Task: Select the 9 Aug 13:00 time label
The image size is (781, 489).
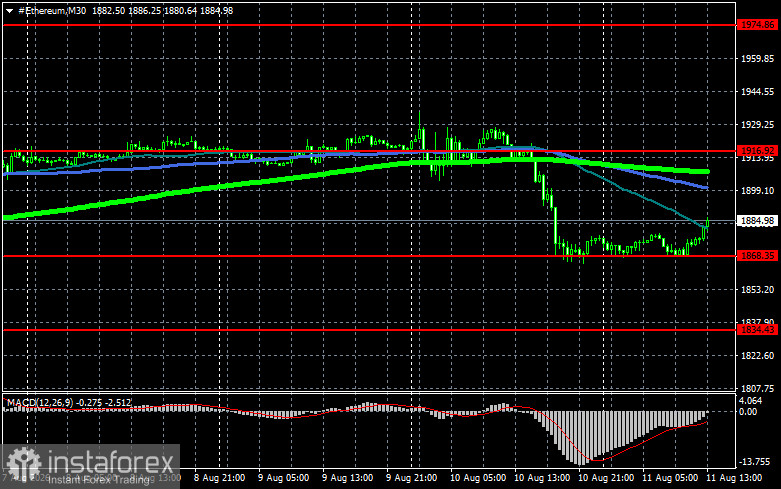Action: coord(347,478)
